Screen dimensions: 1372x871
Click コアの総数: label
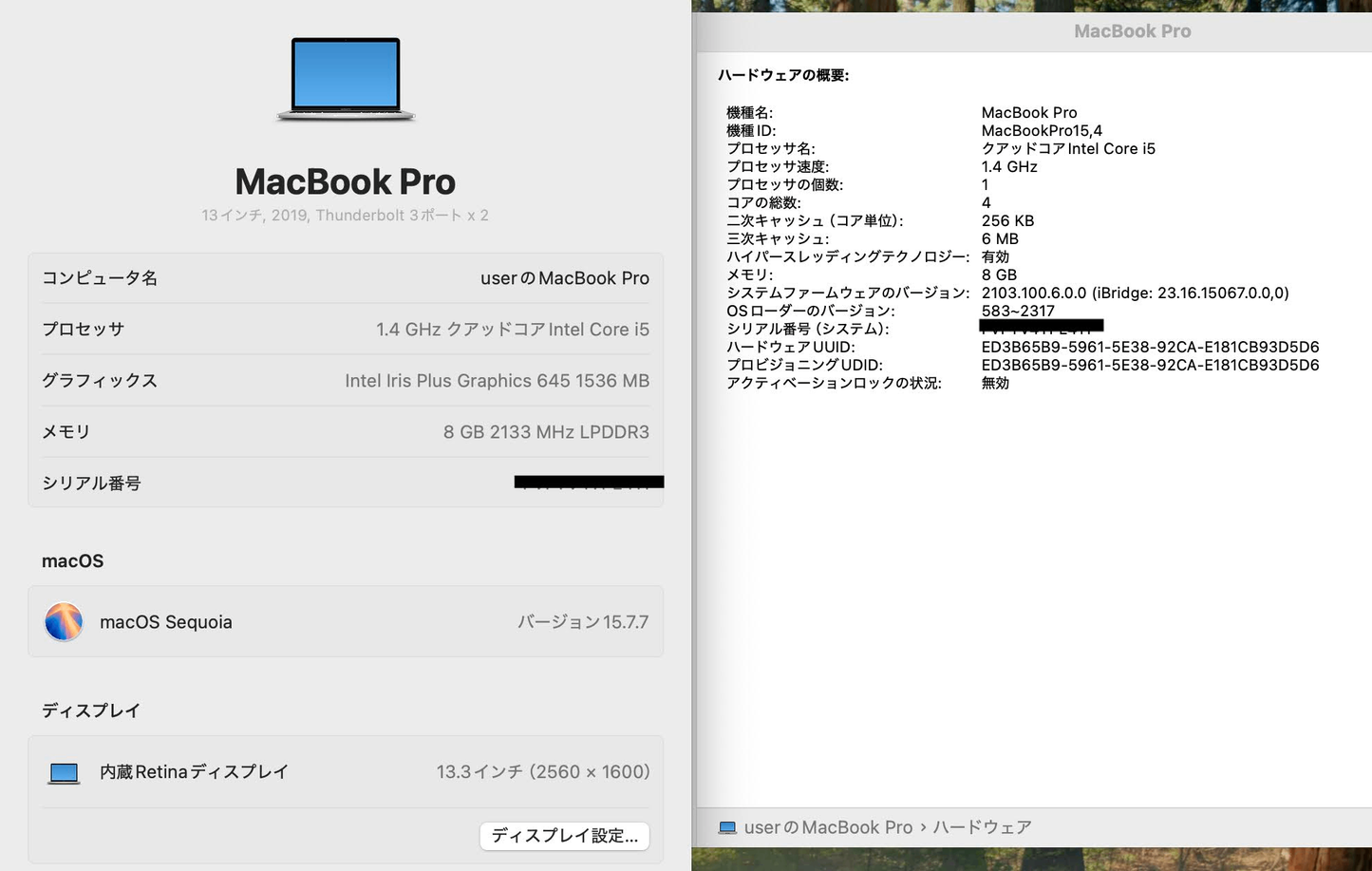click(764, 203)
